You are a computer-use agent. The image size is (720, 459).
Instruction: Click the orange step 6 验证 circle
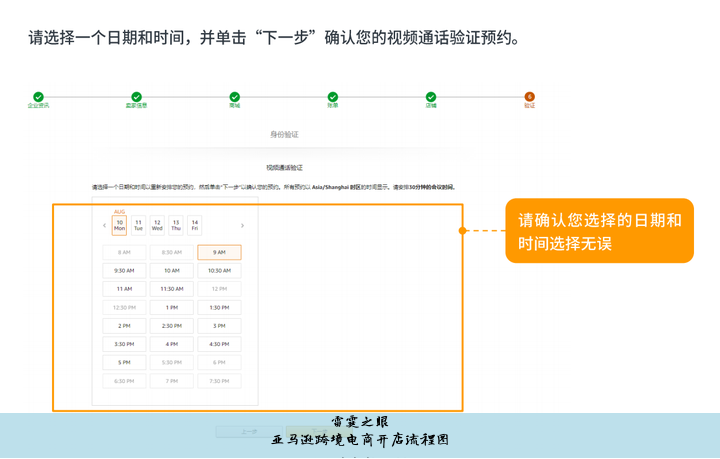[529, 97]
